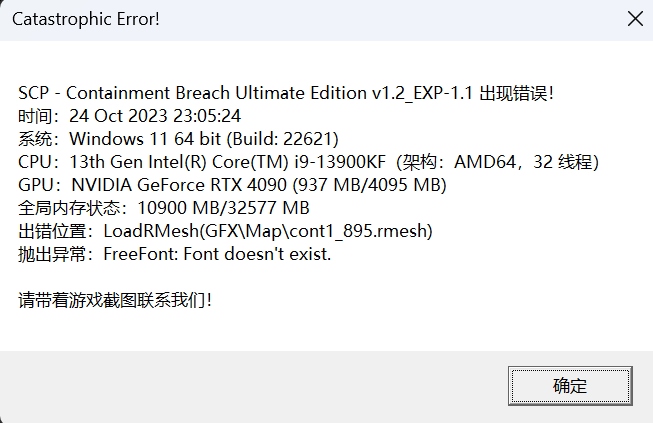Click the 32 线程 thread count text
The image size is (653, 423).
[563, 162]
